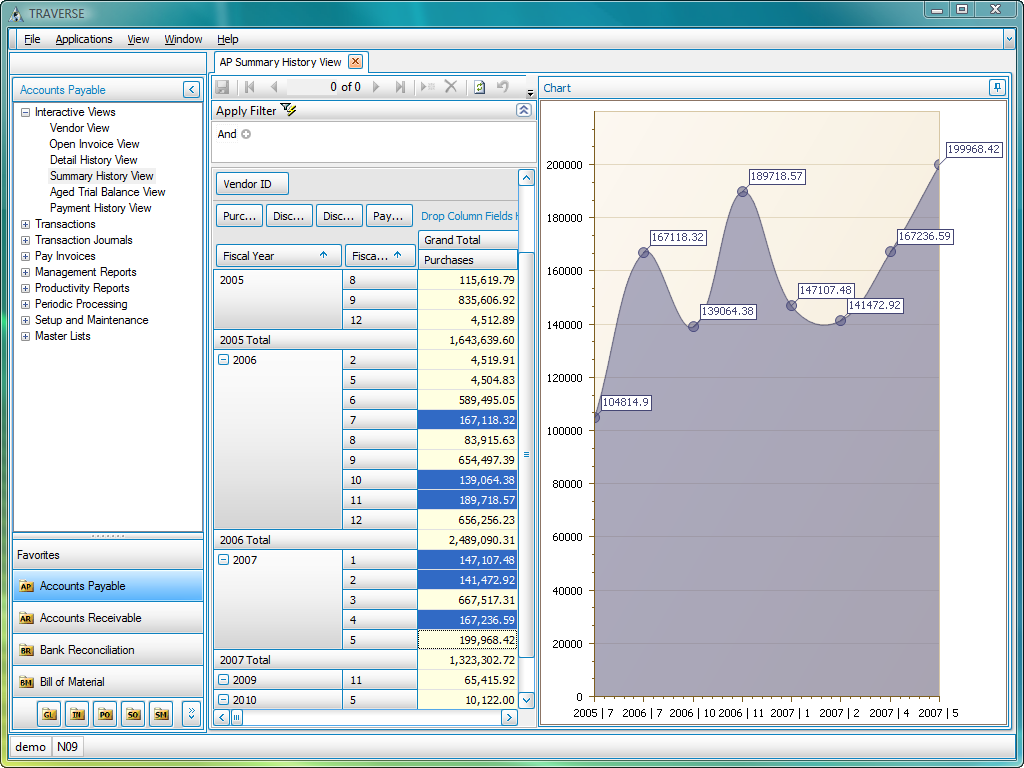
Task: Go to next record in navigator
Action: pyautogui.click(x=376, y=87)
